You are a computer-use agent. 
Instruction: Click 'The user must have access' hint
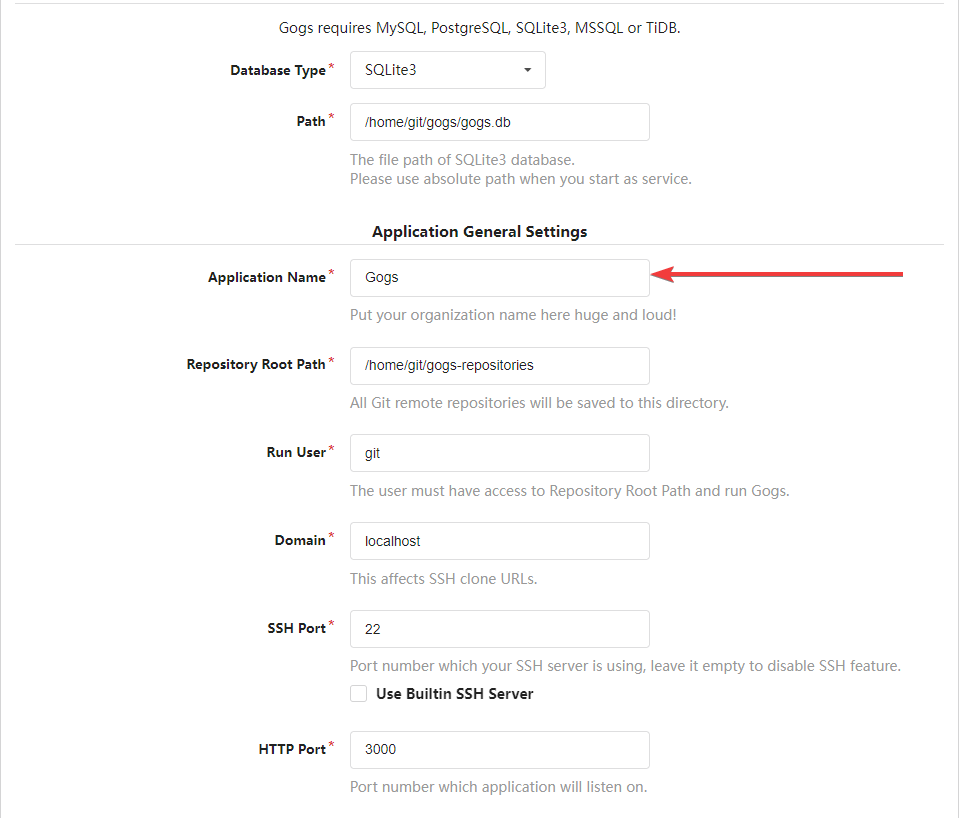tap(569, 491)
